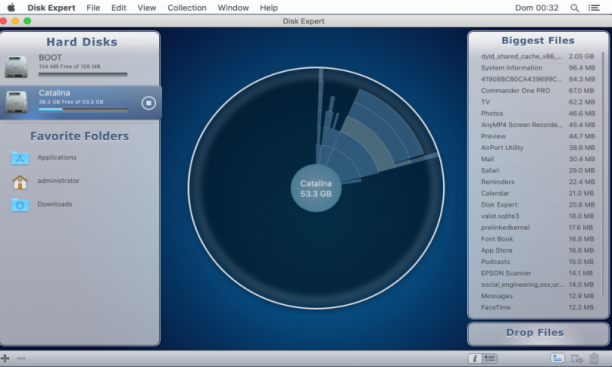Click the BOOT disk usage bar
The height and width of the screenshot is (367, 612).
click(x=83, y=74)
